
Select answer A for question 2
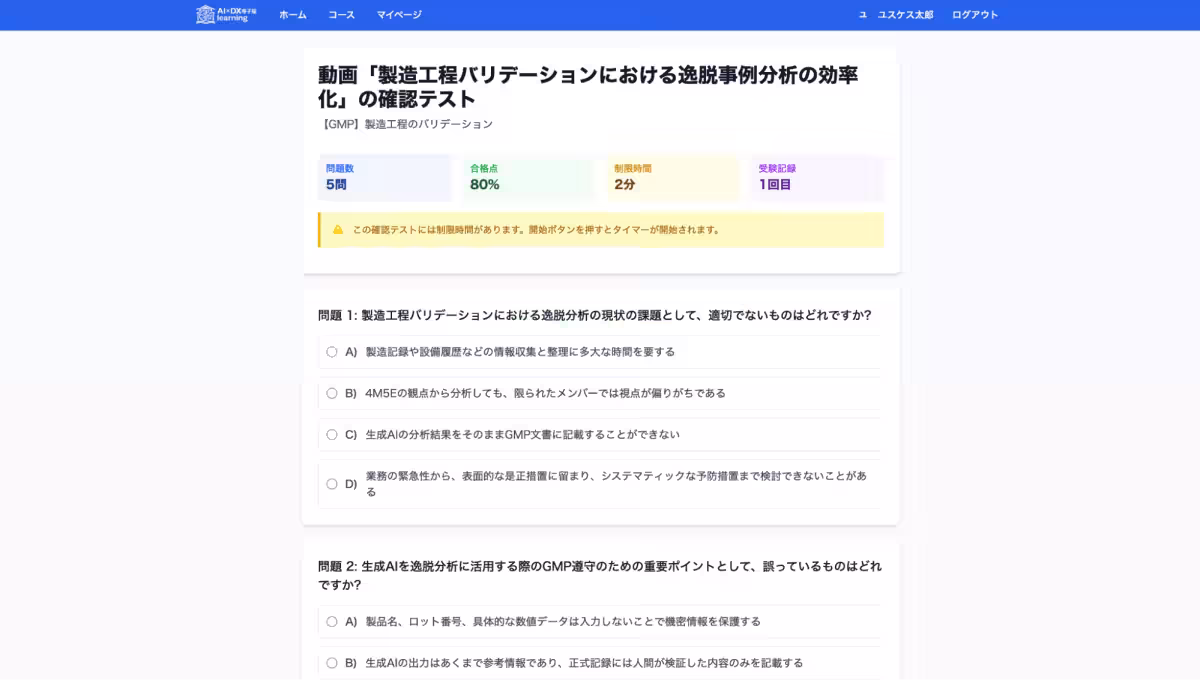331,620
